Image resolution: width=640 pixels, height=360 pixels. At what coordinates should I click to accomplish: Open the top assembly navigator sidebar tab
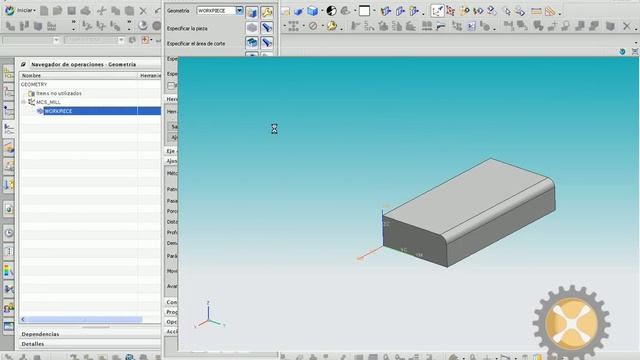click(9, 74)
